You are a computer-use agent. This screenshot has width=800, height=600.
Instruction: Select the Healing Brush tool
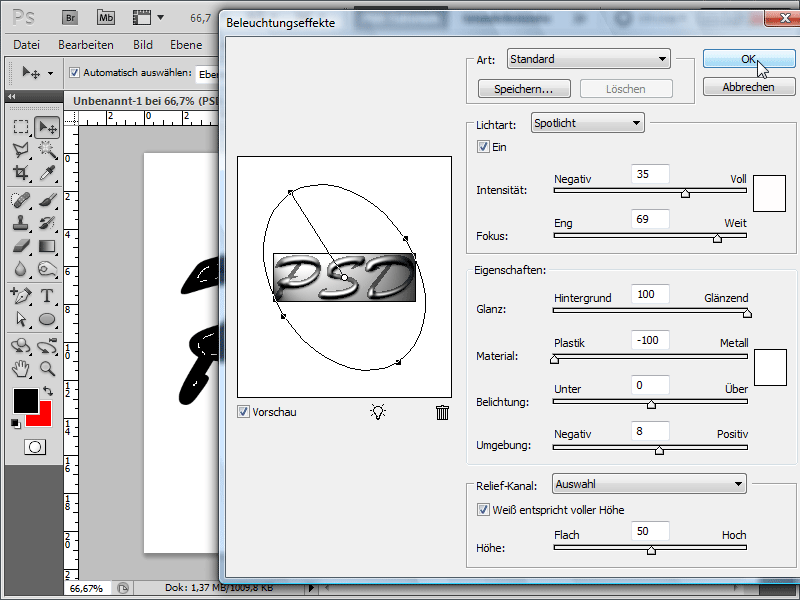point(21,200)
